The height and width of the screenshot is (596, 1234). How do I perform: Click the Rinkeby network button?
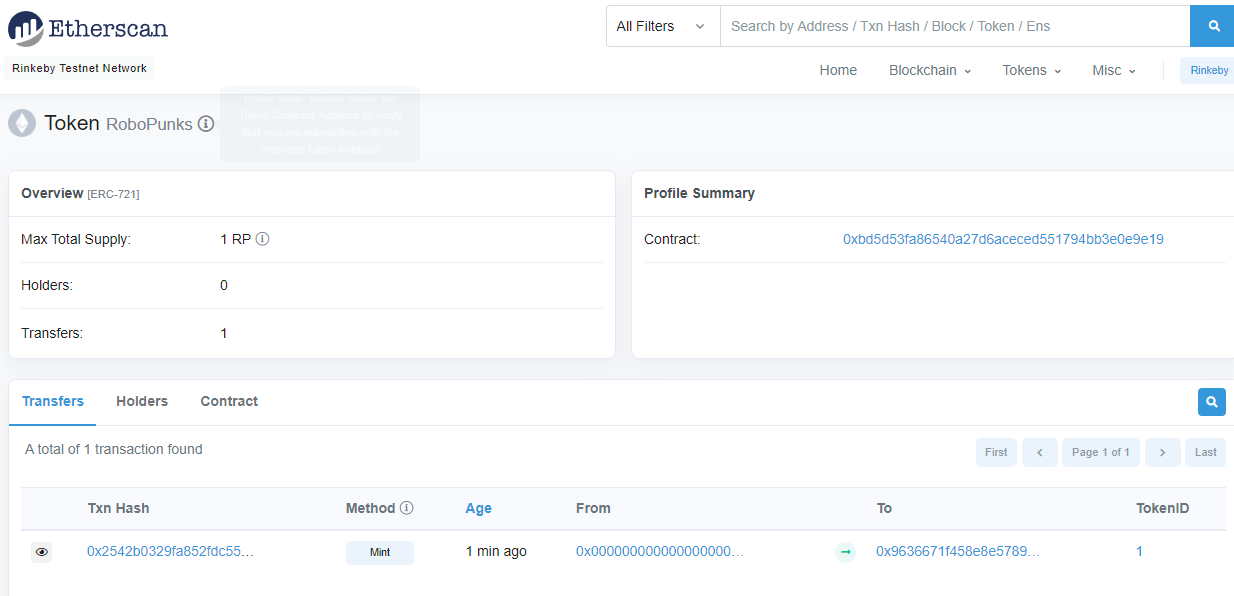pos(1207,70)
